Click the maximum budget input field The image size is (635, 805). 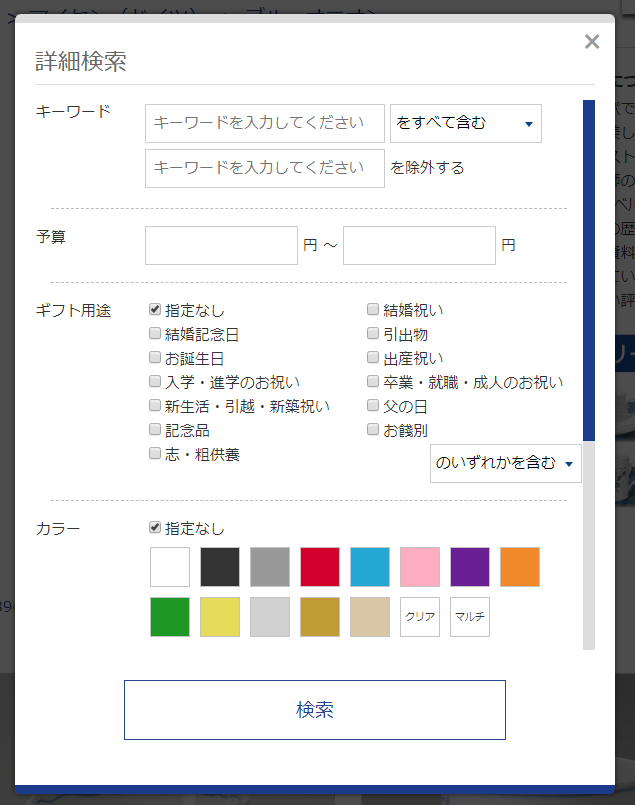tap(419, 245)
